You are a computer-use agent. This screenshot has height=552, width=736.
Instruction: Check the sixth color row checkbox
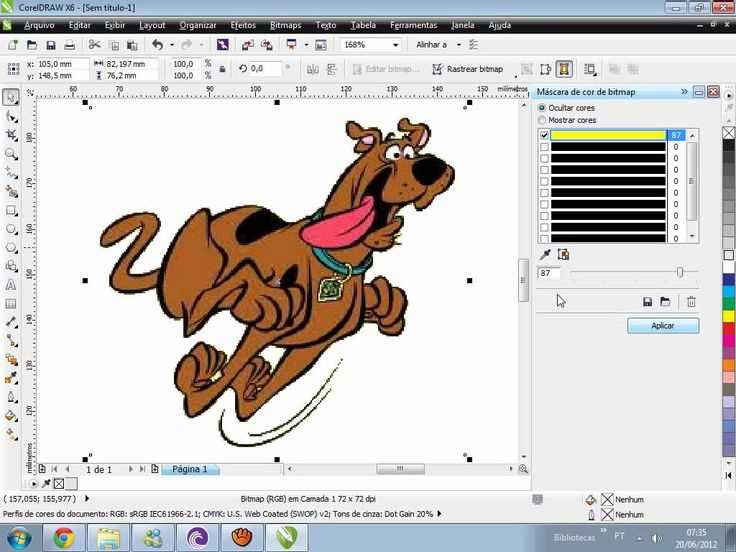click(x=544, y=193)
